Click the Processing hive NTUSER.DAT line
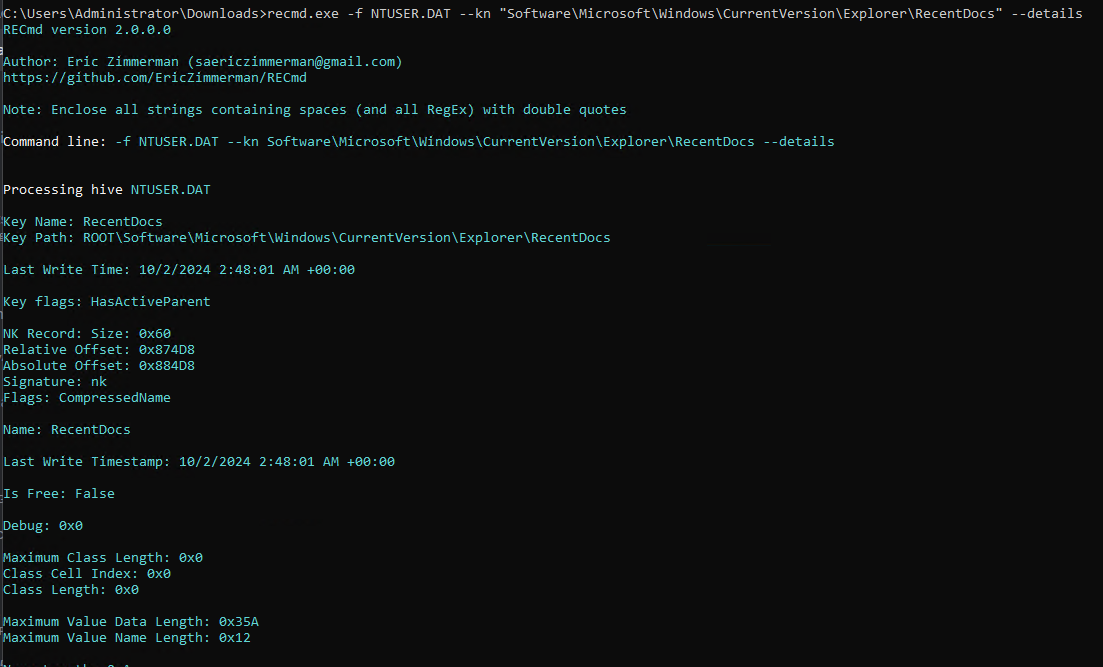The height and width of the screenshot is (667, 1103). pos(107,189)
